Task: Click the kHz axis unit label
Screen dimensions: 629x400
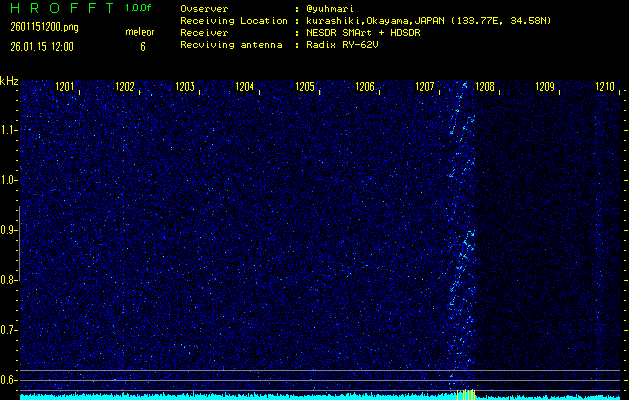Action: 9,81
